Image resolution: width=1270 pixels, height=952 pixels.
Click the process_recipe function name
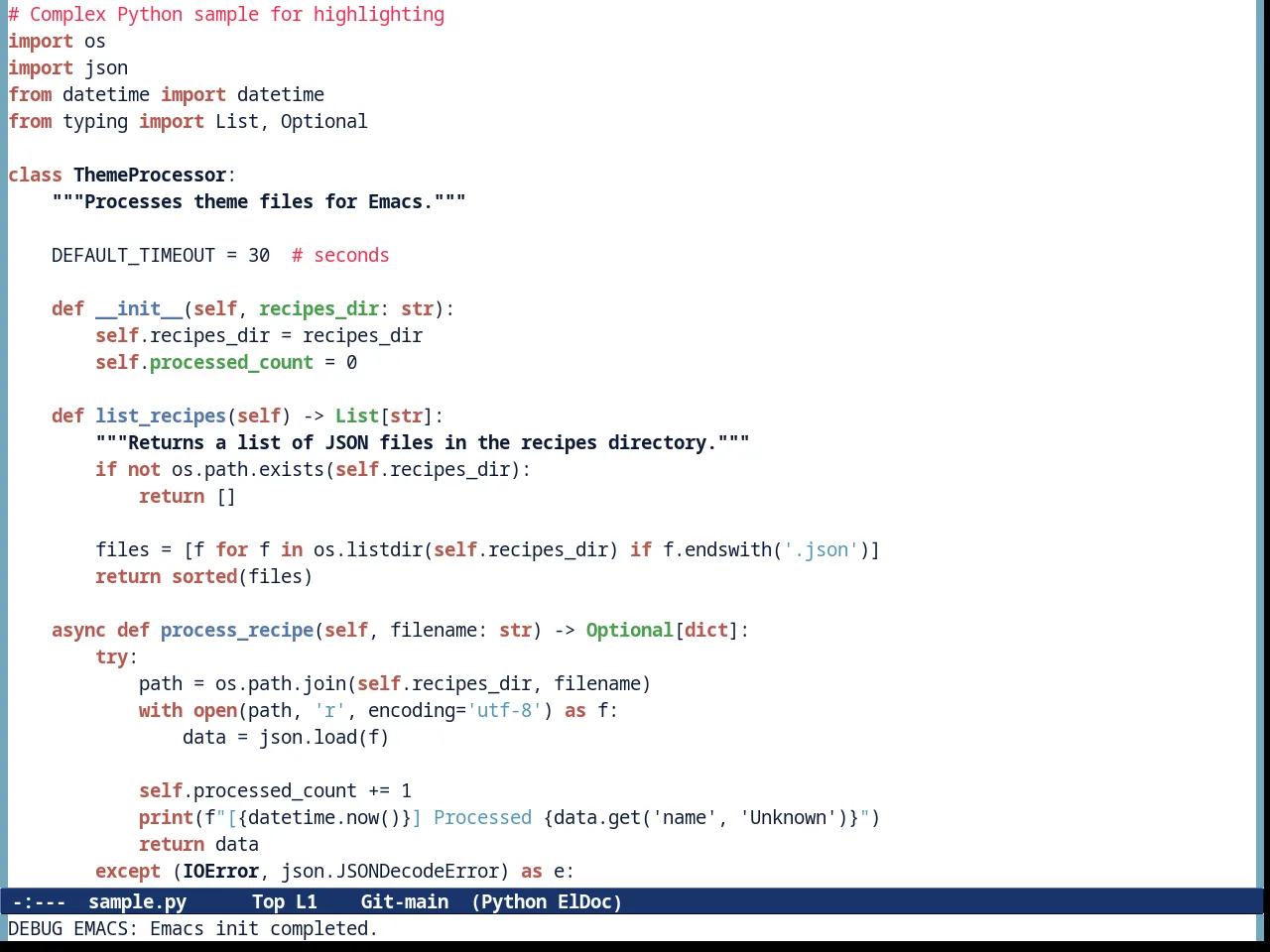(237, 631)
